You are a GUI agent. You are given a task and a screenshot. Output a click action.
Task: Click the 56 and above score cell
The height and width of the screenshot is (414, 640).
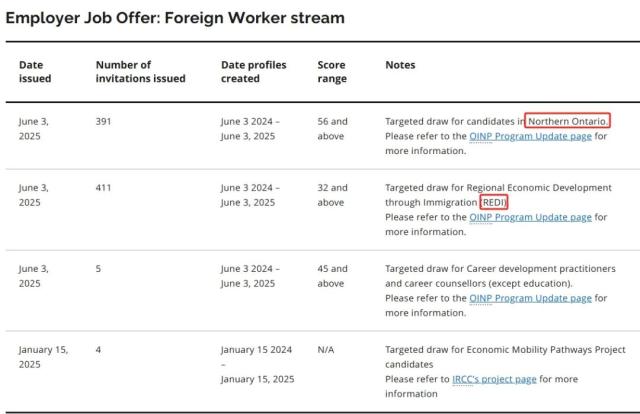point(333,128)
